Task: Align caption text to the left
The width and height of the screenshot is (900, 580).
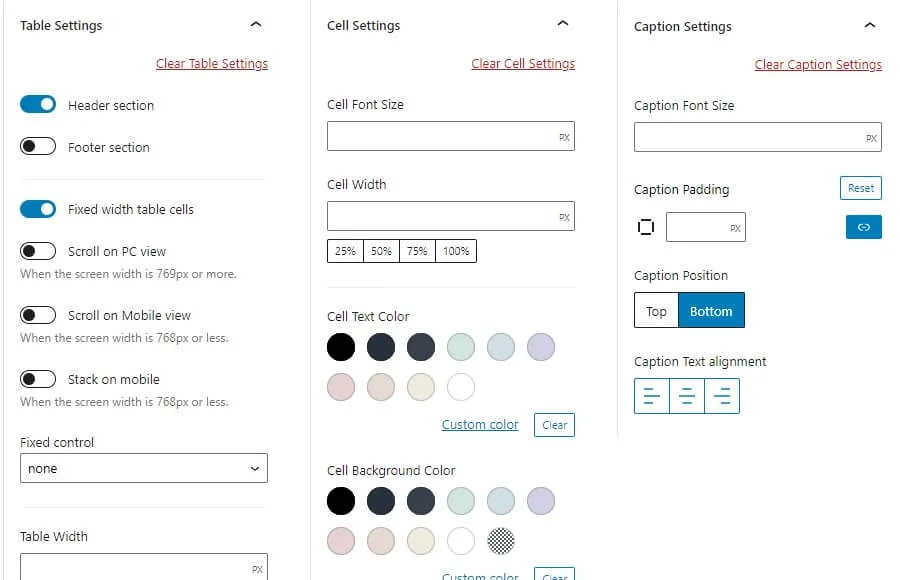Action: click(x=651, y=396)
